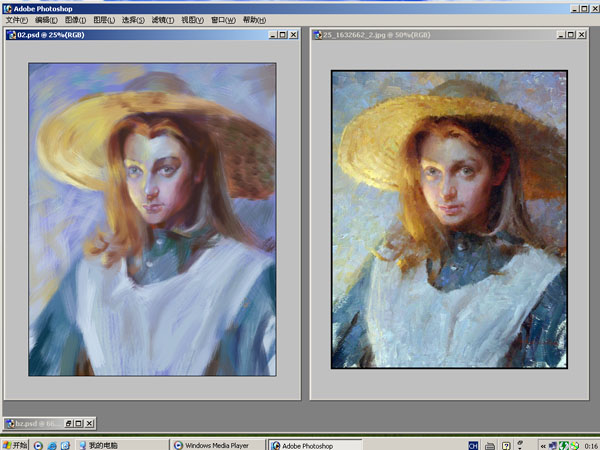This screenshot has width=600, height=450.
Task: Open the 选择(S) select menu
Action: point(133,20)
